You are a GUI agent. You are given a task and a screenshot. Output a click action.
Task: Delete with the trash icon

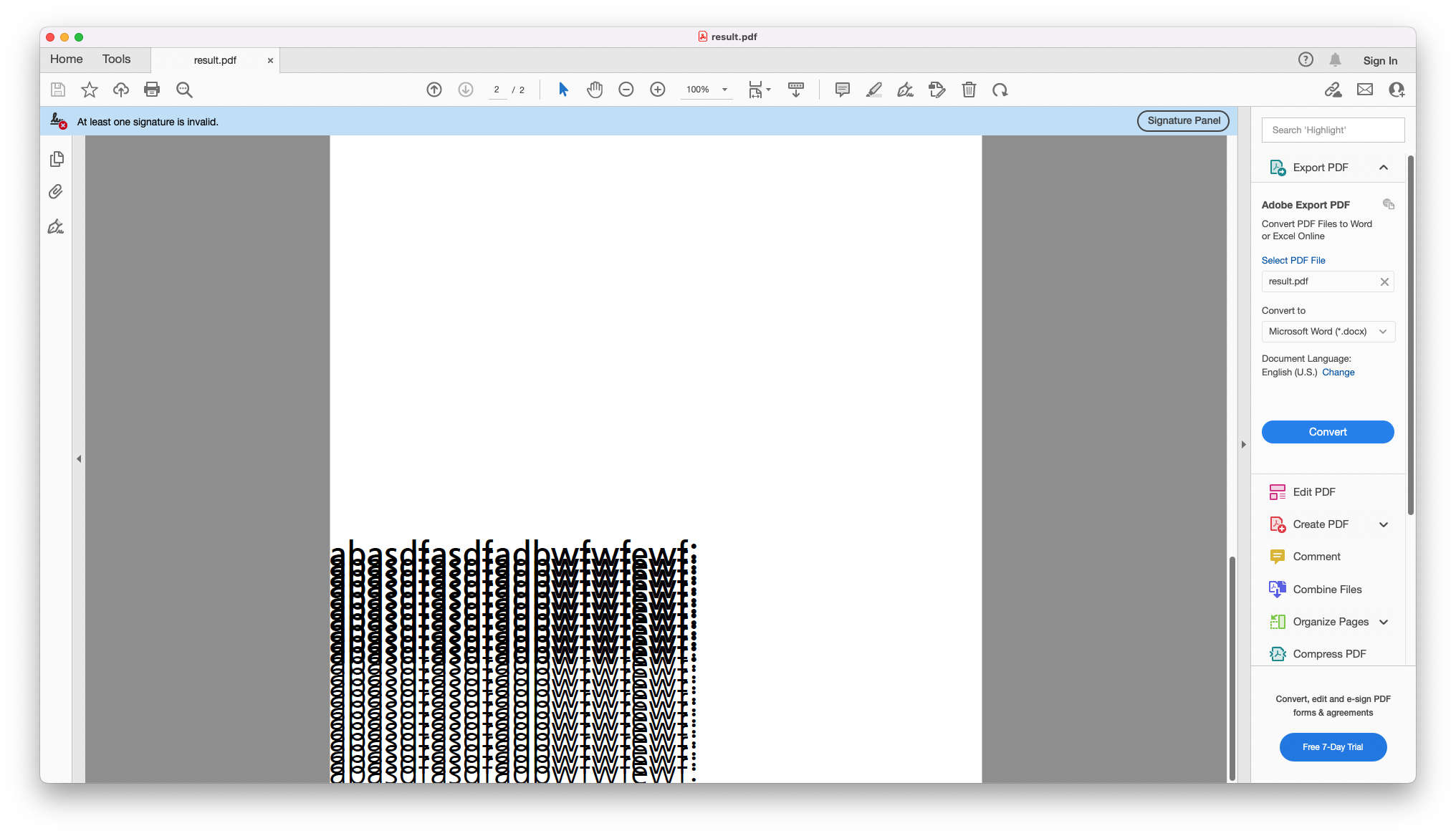point(969,90)
